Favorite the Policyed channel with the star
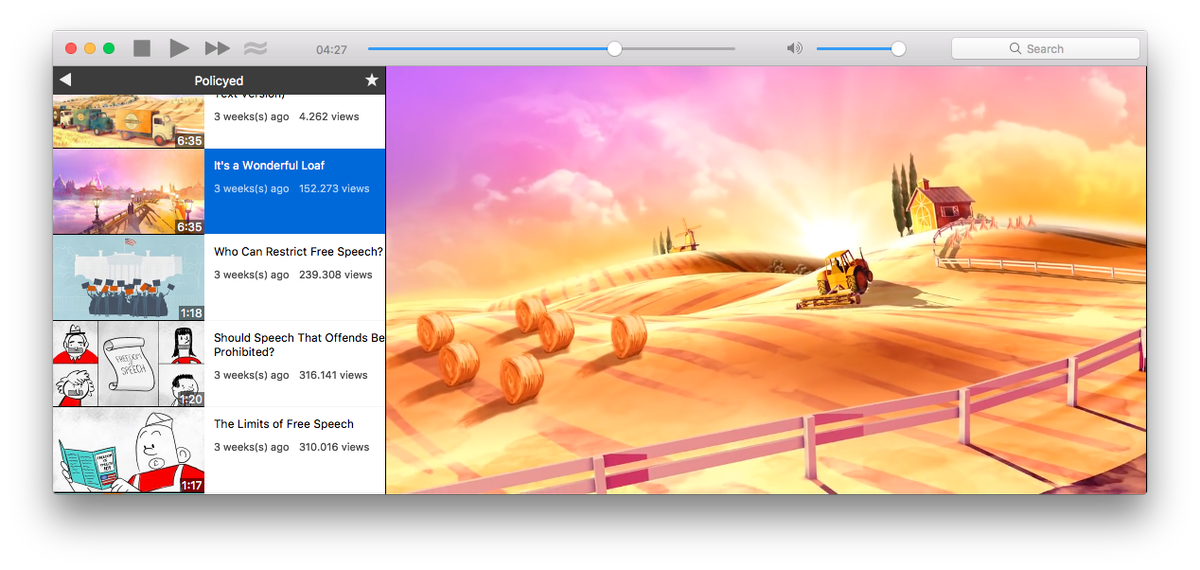This screenshot has height=570, width=1200. (372, 80)
